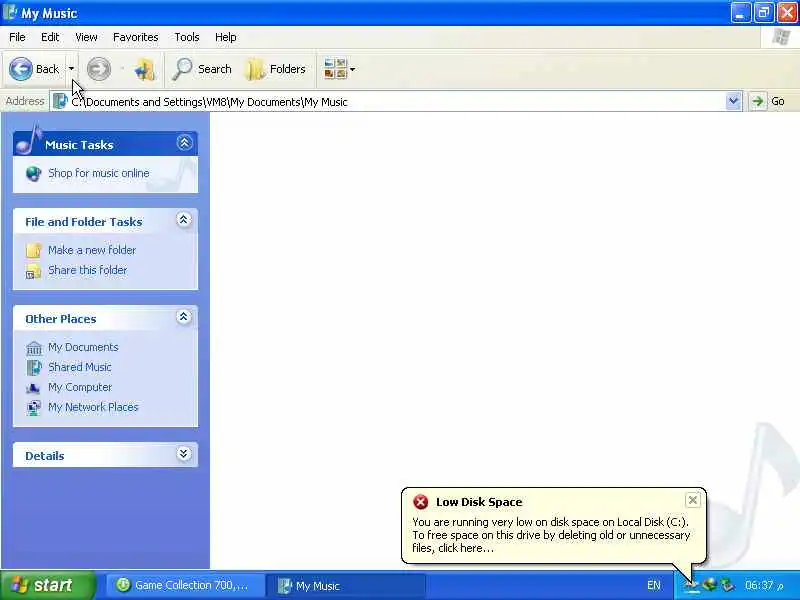Open the File menu
This screenshot has width=800, height=600.
[x=17, y=37]
